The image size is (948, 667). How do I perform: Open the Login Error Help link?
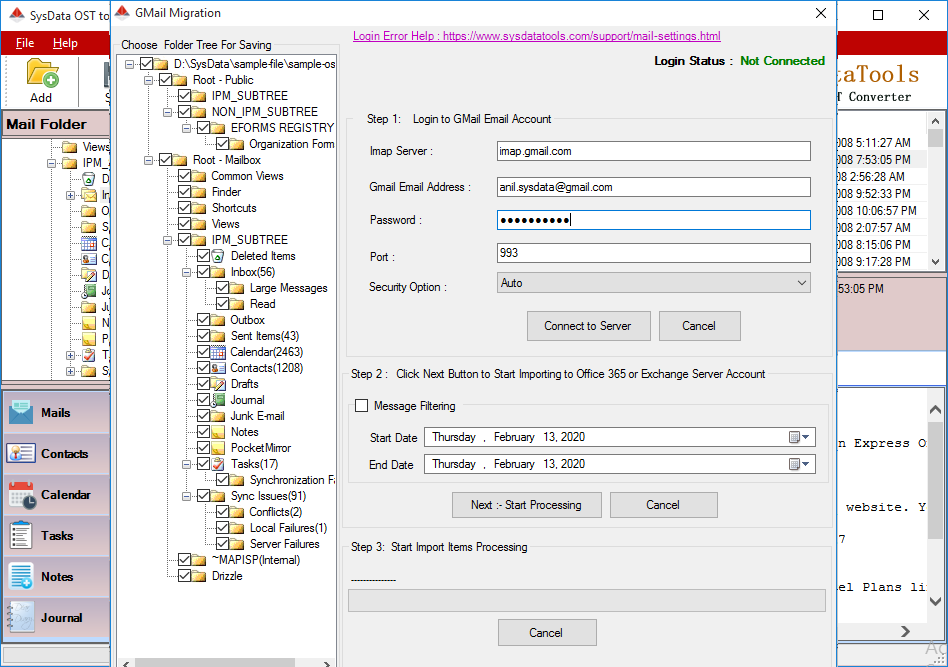pos(537,36)
